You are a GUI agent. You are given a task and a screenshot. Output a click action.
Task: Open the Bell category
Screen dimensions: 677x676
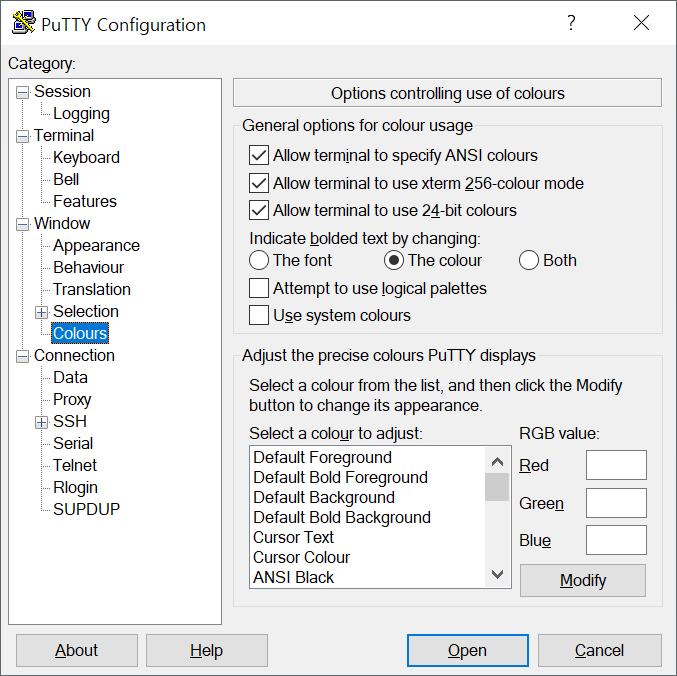66,180
